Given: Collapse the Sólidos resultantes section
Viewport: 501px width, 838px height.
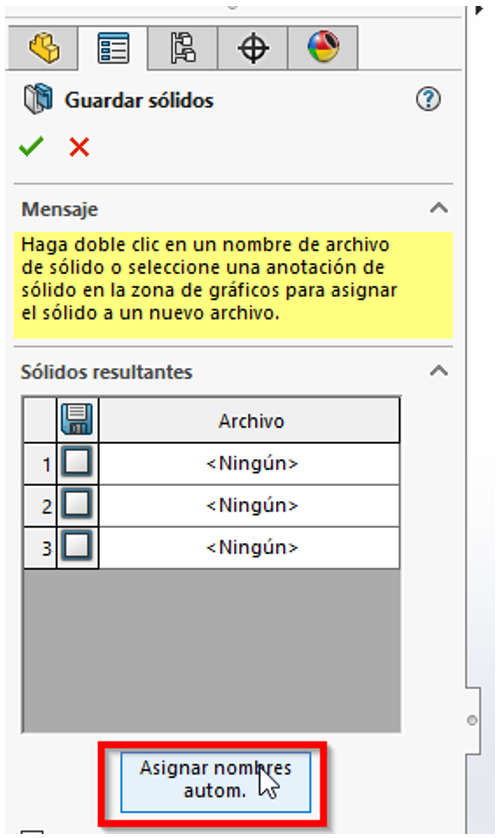Looking at the screenshot, I should point(439,371).
